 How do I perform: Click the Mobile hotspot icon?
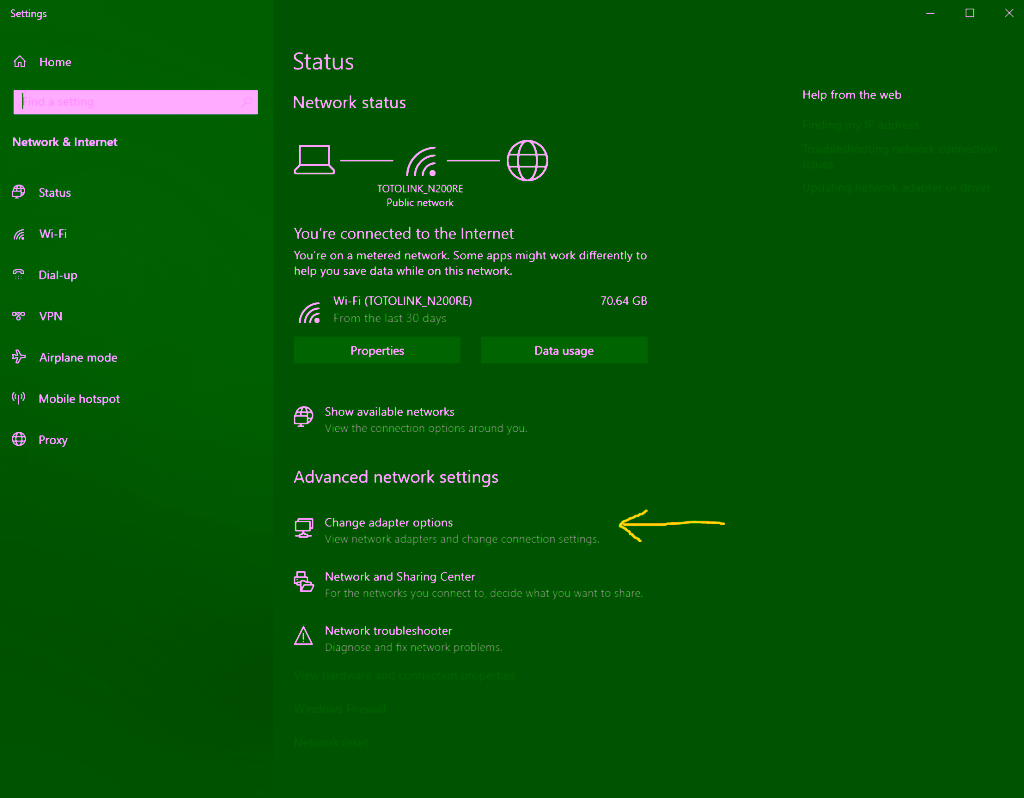point(19,399)
